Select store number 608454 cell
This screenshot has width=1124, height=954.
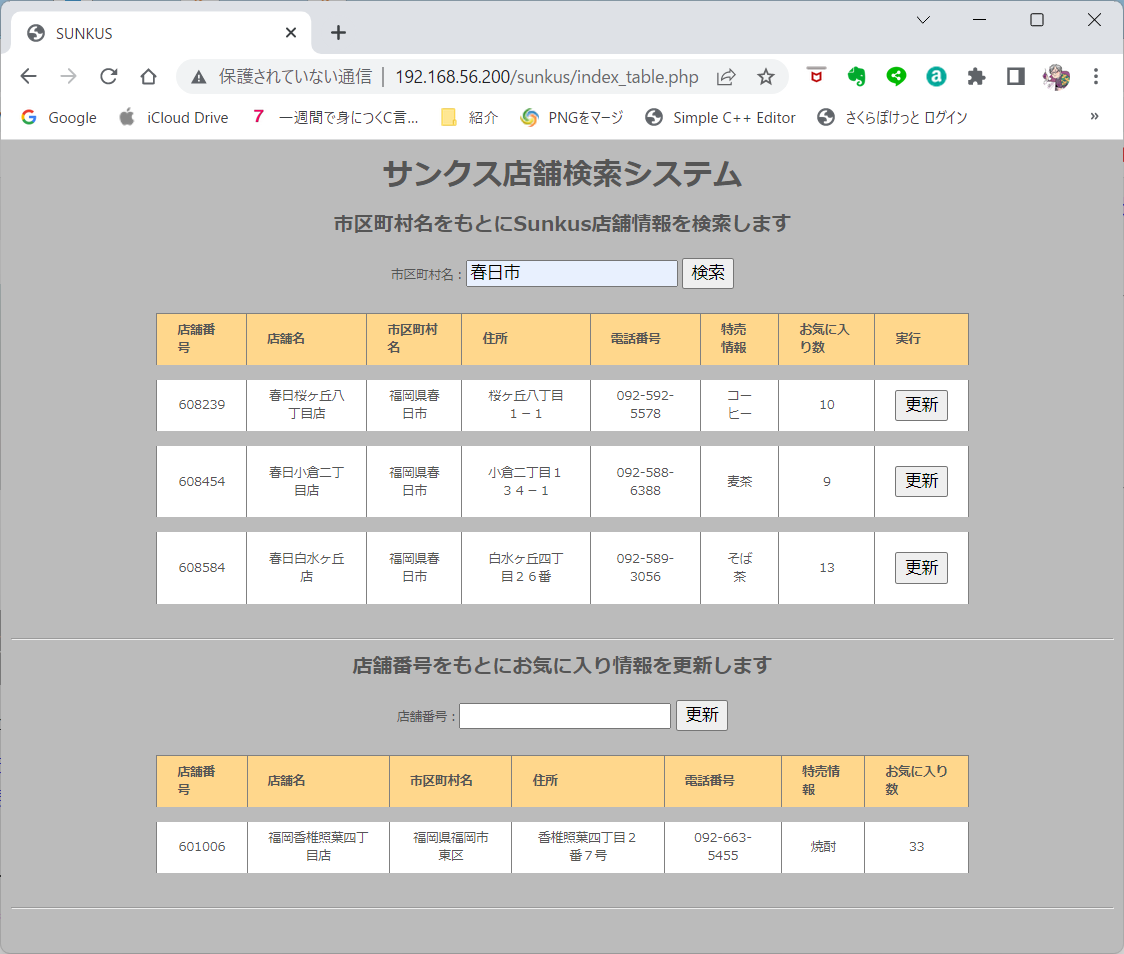click(x=201, y=482)
